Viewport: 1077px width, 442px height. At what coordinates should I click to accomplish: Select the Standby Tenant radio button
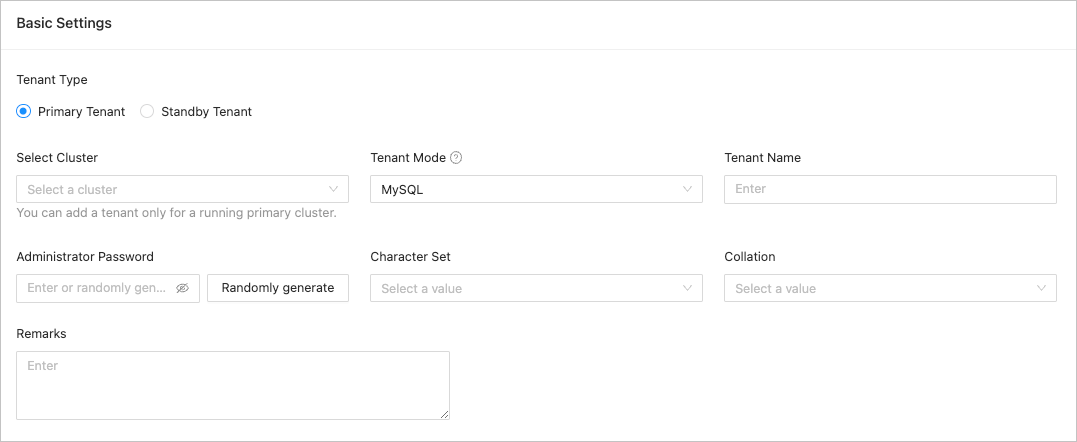coord(147,112)
